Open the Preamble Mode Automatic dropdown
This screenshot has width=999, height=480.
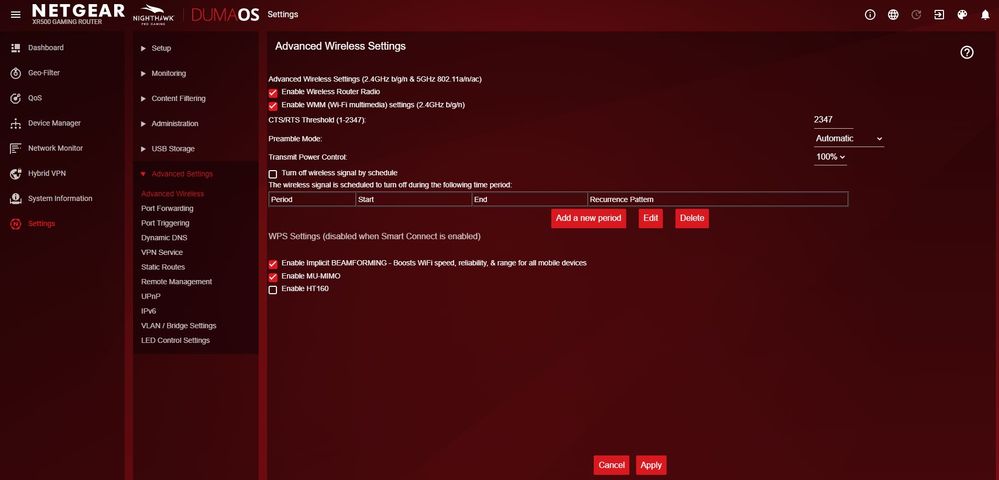[849, 138]
